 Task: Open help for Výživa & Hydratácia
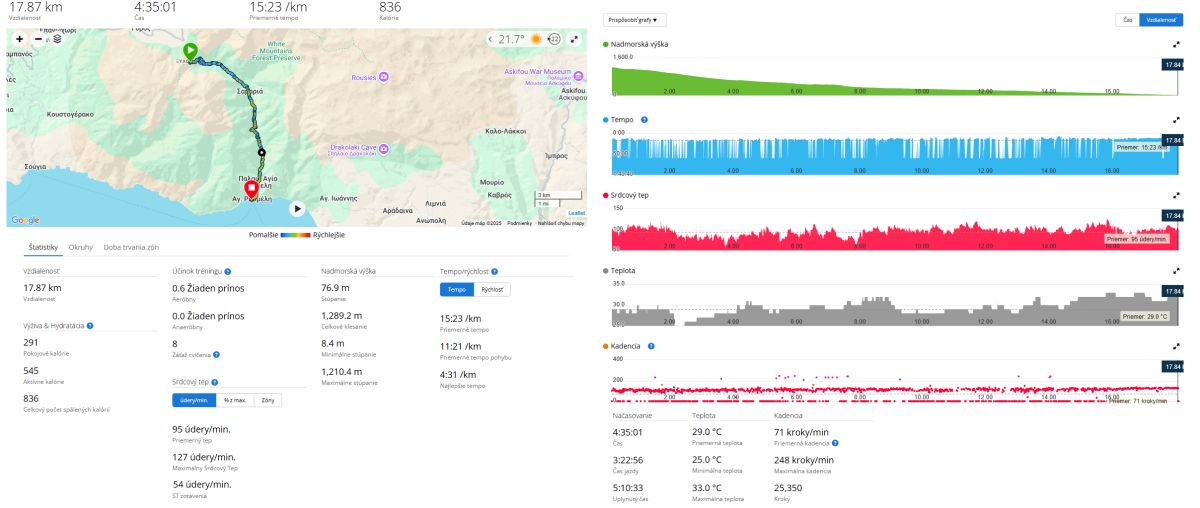tap(90, 325)
